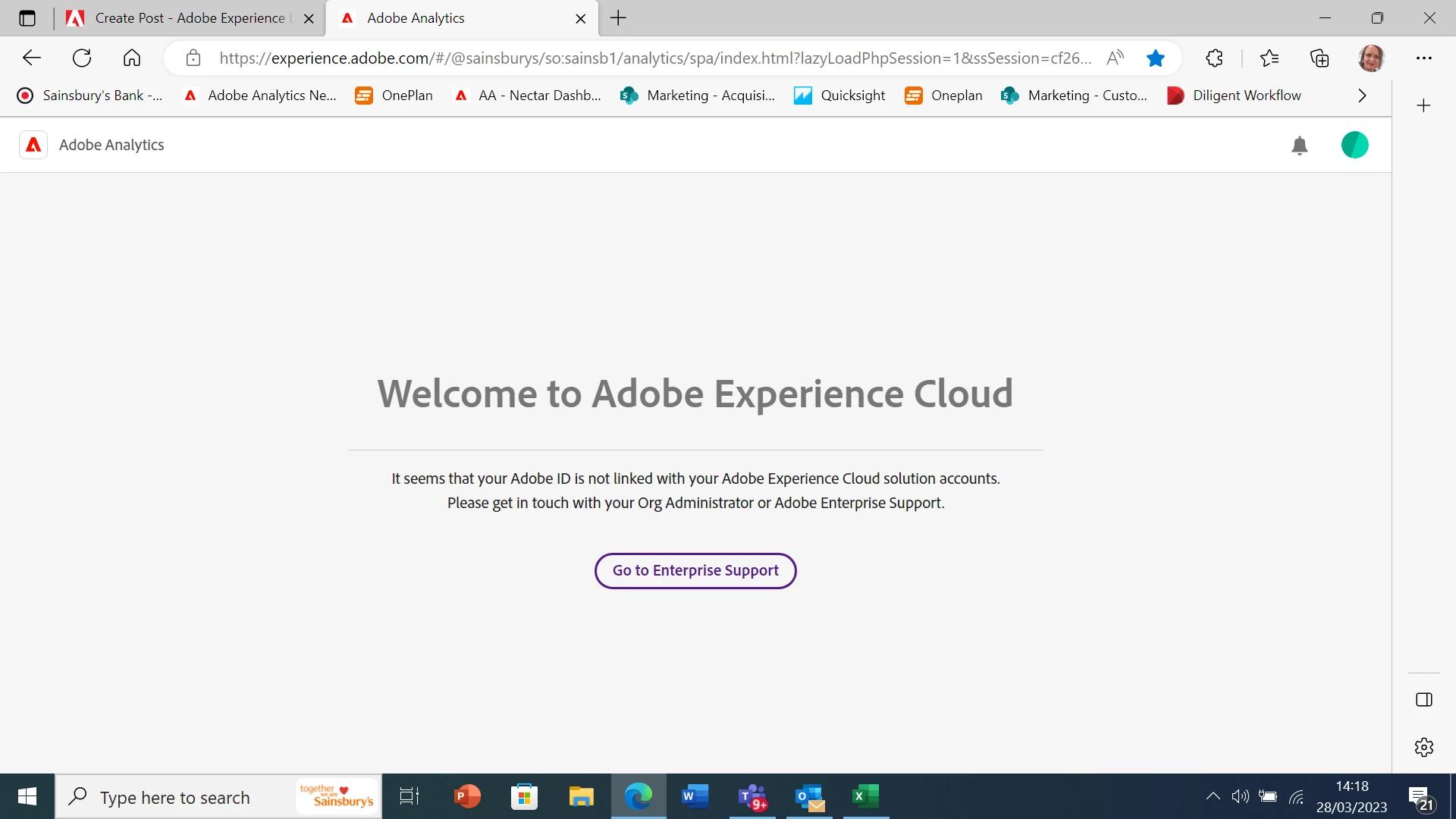1456x819 pixels.
Task: Click the Read aloud icon in address bar
Action: coord(1115,58)
